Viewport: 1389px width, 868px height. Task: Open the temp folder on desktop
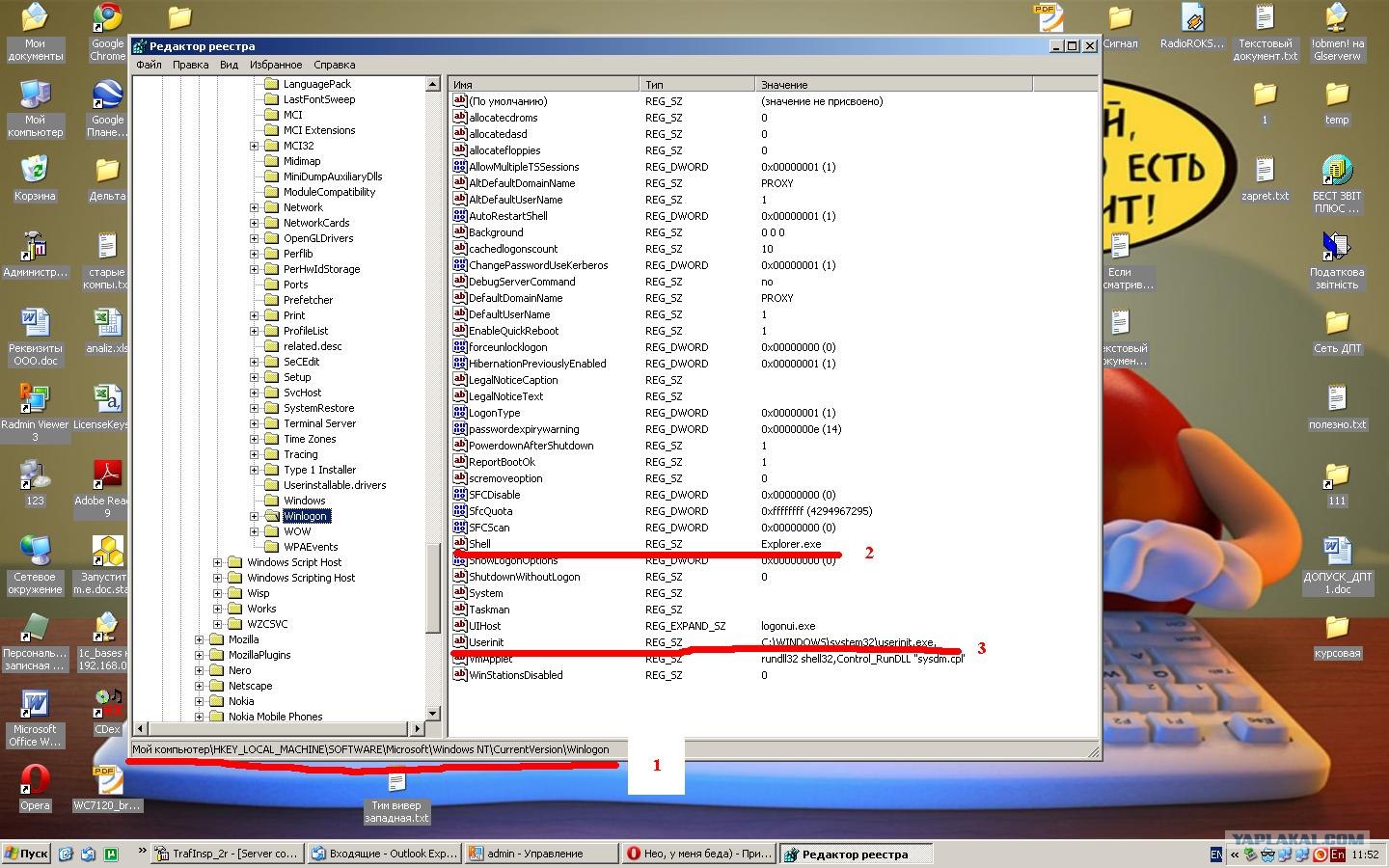click(x=1337, y=102)
